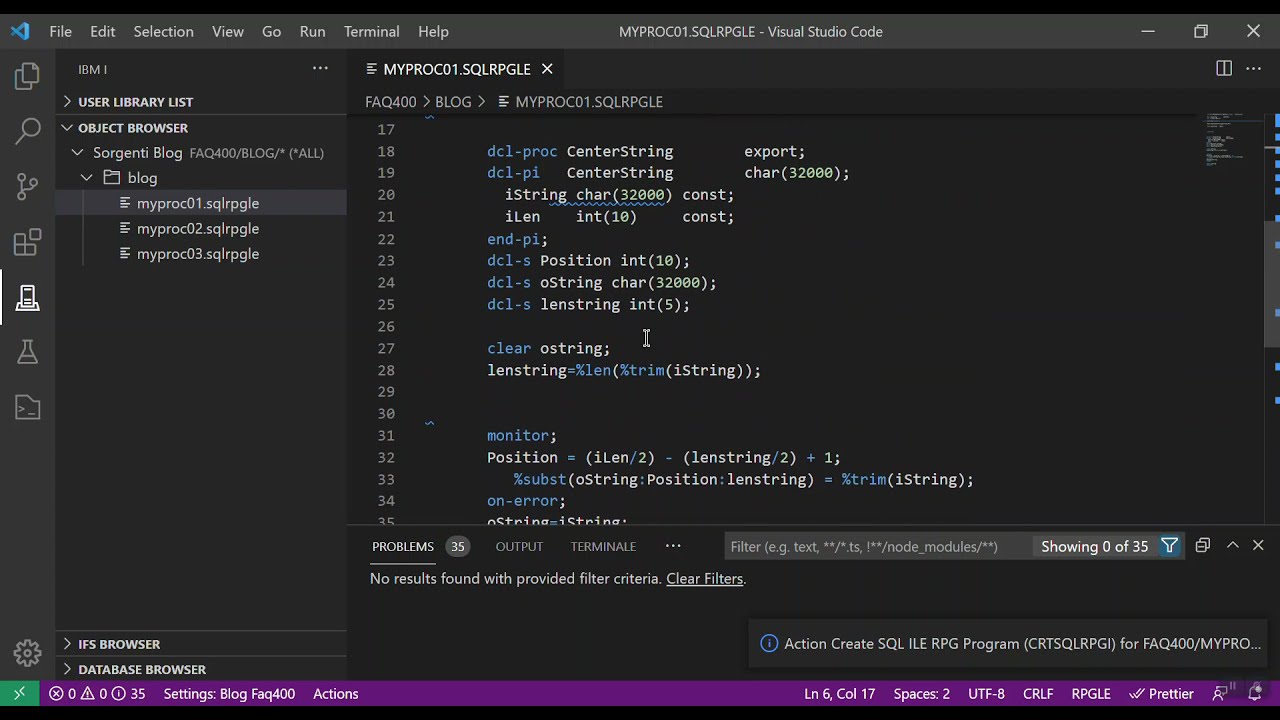Screen dimensions: 1280x720
Task: Toggle the Problems filter funnel
Action: (1169, 546)
